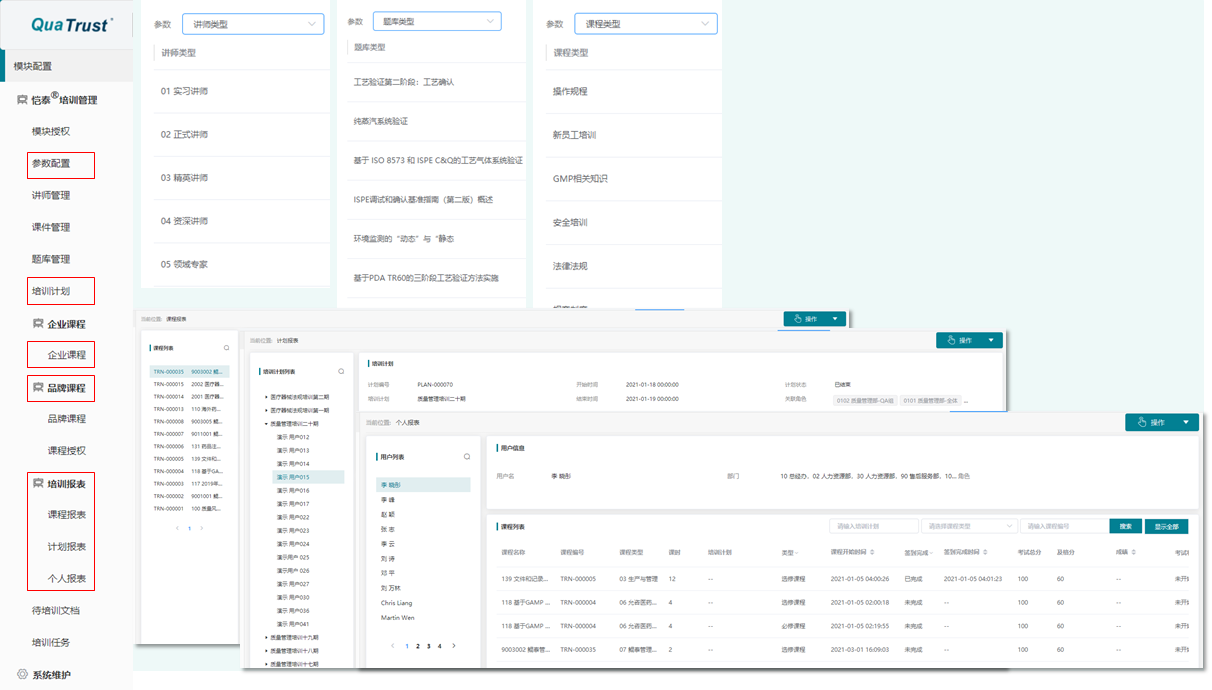Expand the 医疗器械法规培训第二期 tree node

(x=266, y=397)
